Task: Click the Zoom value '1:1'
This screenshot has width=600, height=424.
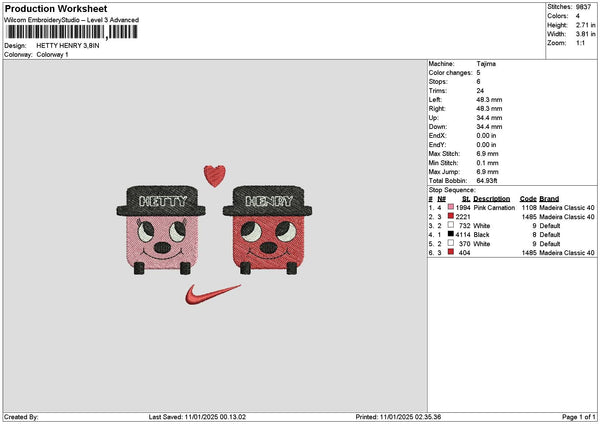Action: (x=580, y=43)
